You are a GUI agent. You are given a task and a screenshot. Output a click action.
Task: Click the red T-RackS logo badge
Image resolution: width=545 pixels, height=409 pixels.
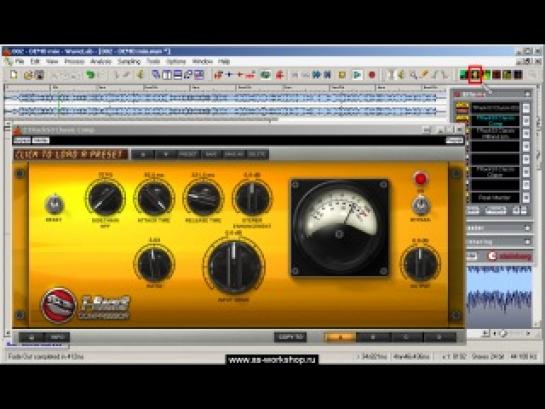tap(58, 305)
